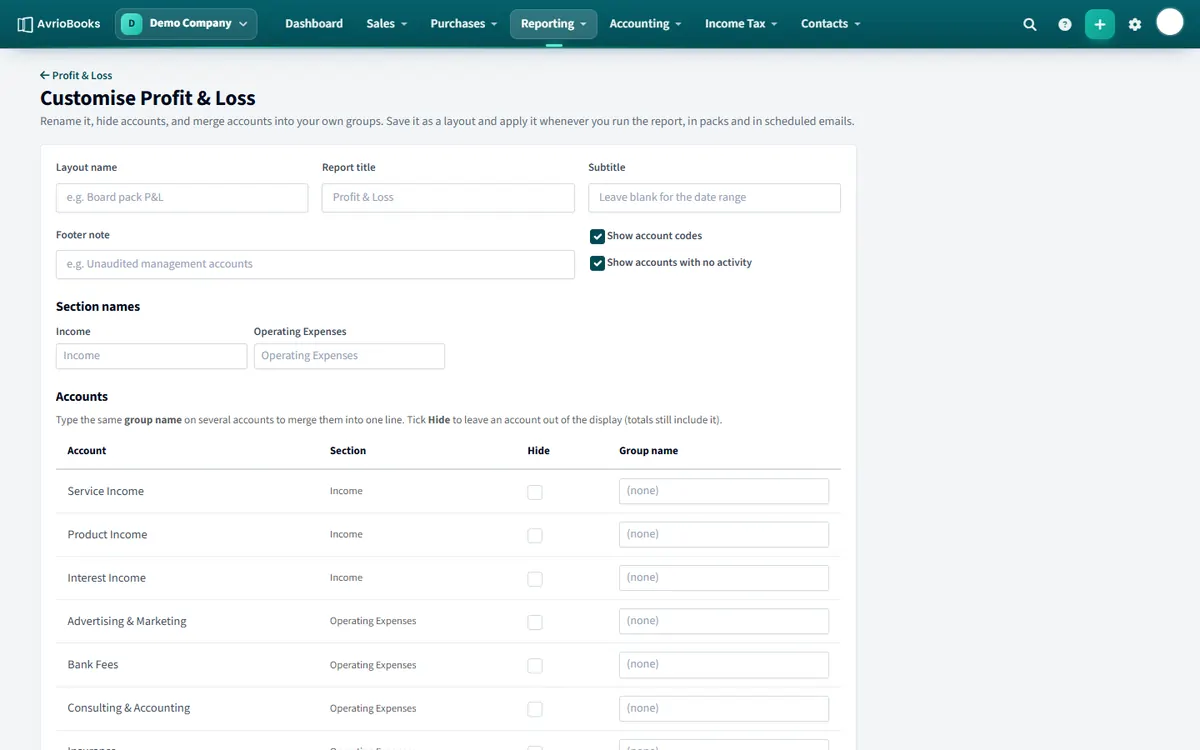
Task: Click the Consulting & Accounting account name
Action: click(x=129, y=708)
